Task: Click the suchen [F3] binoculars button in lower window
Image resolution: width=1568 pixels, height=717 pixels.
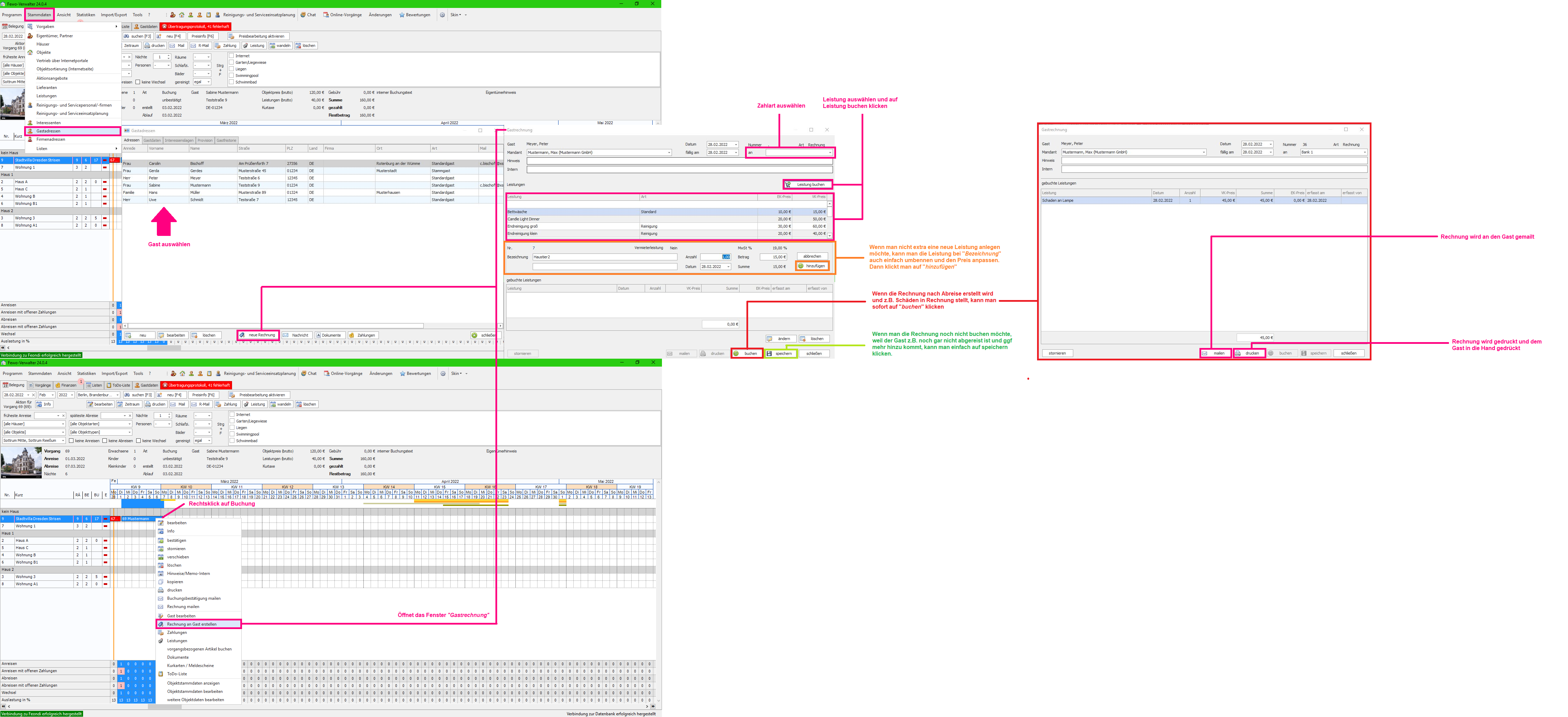Action: tap(138, 395)
